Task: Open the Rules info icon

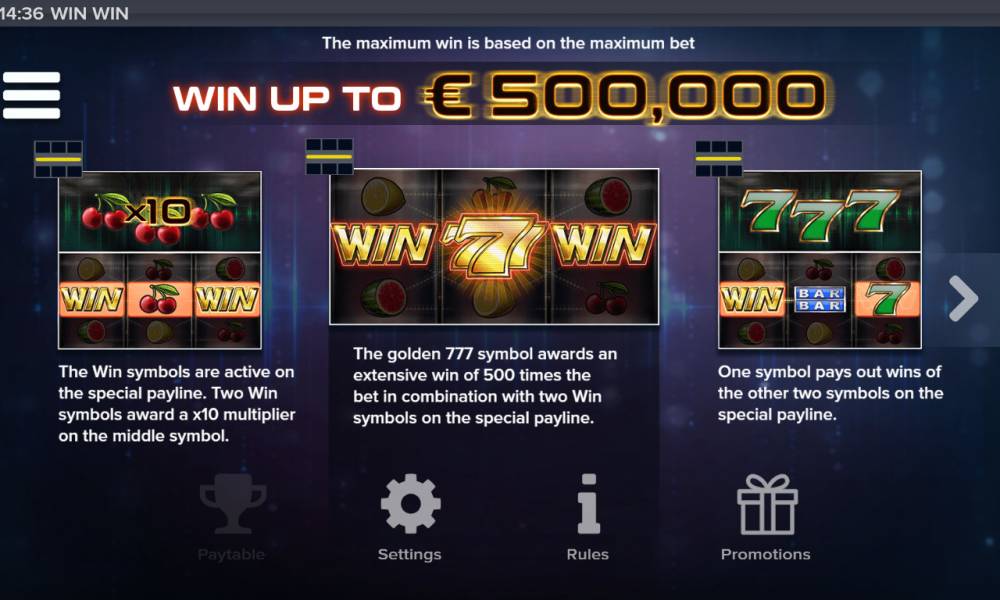Action: tap(588, 504)
